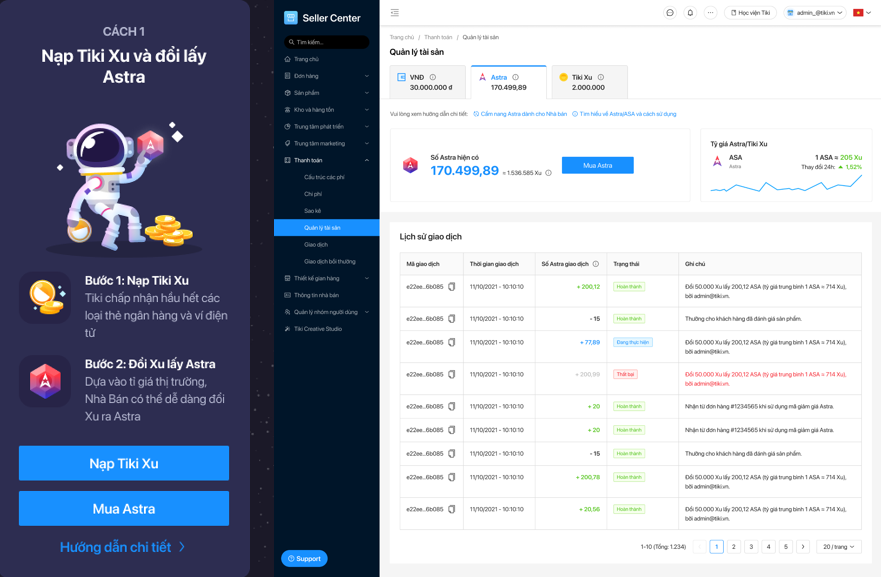
Task: Toggle the sidebar collapse hamburger icon
Action: tap(395, 12)
